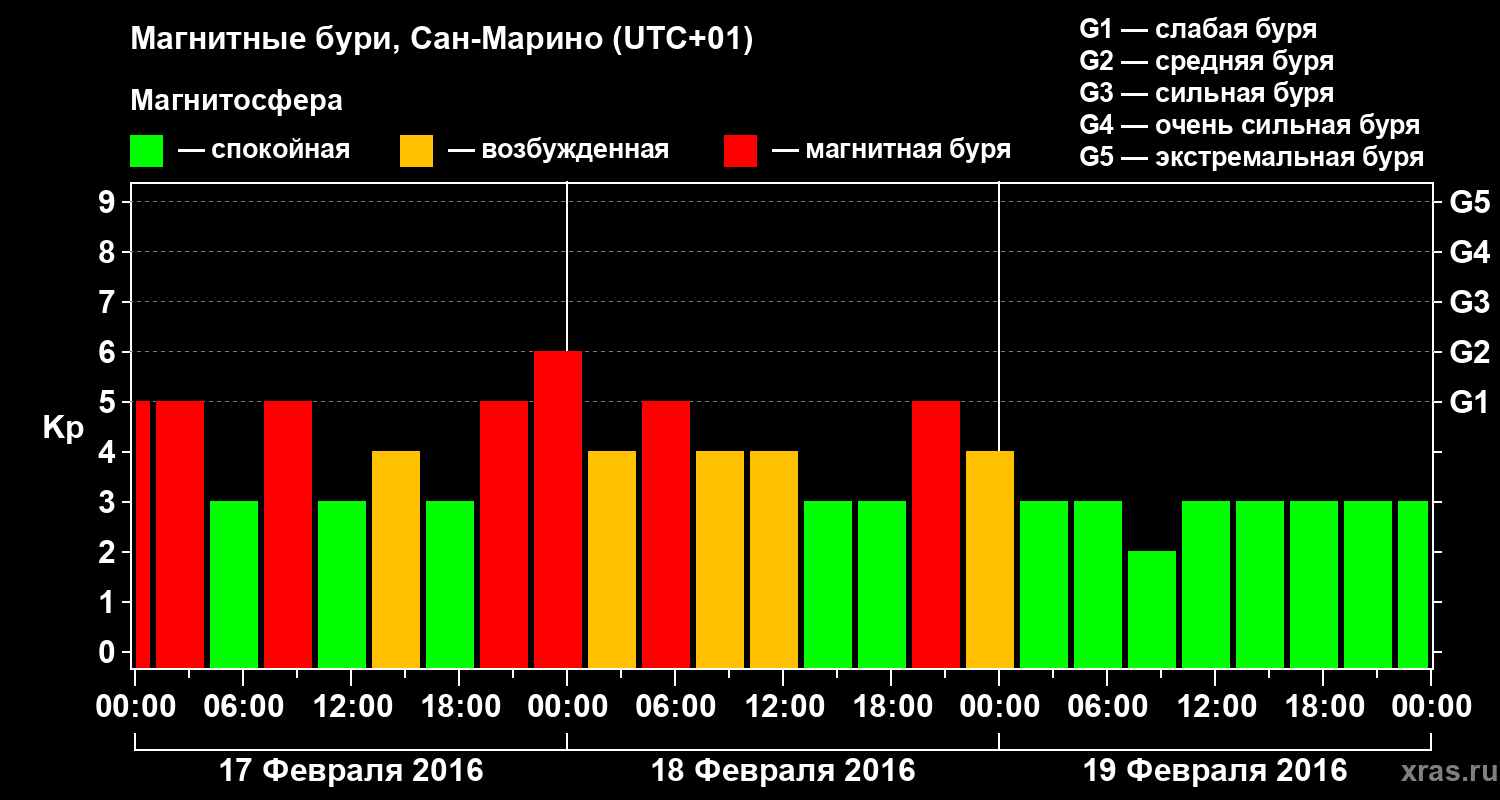The image size is (1500, 800).
Task: Click '12:00' tick label above 19 Февраля
Action: [1215, 706]
